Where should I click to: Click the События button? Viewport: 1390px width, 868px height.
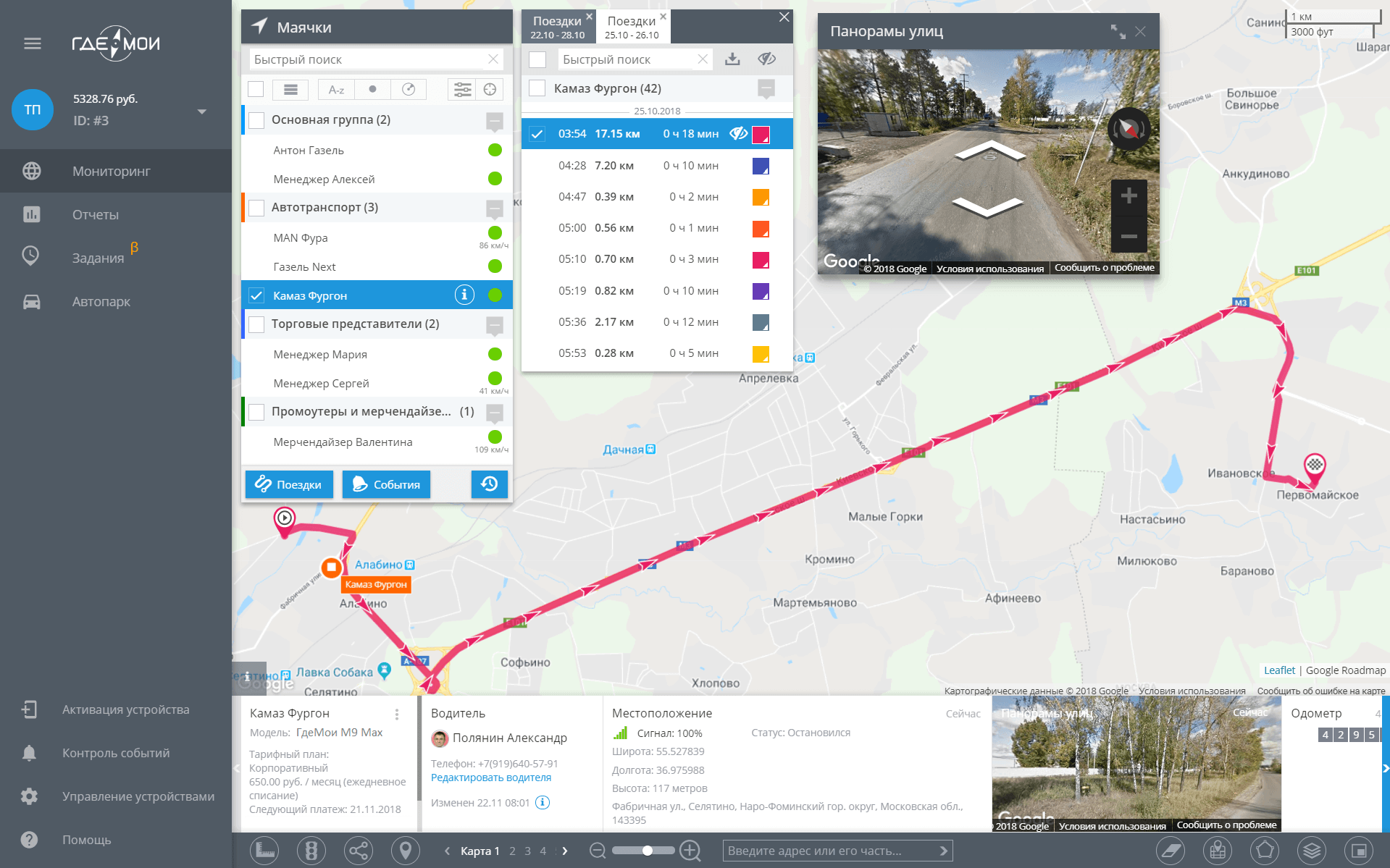click(x=386, y=484)
